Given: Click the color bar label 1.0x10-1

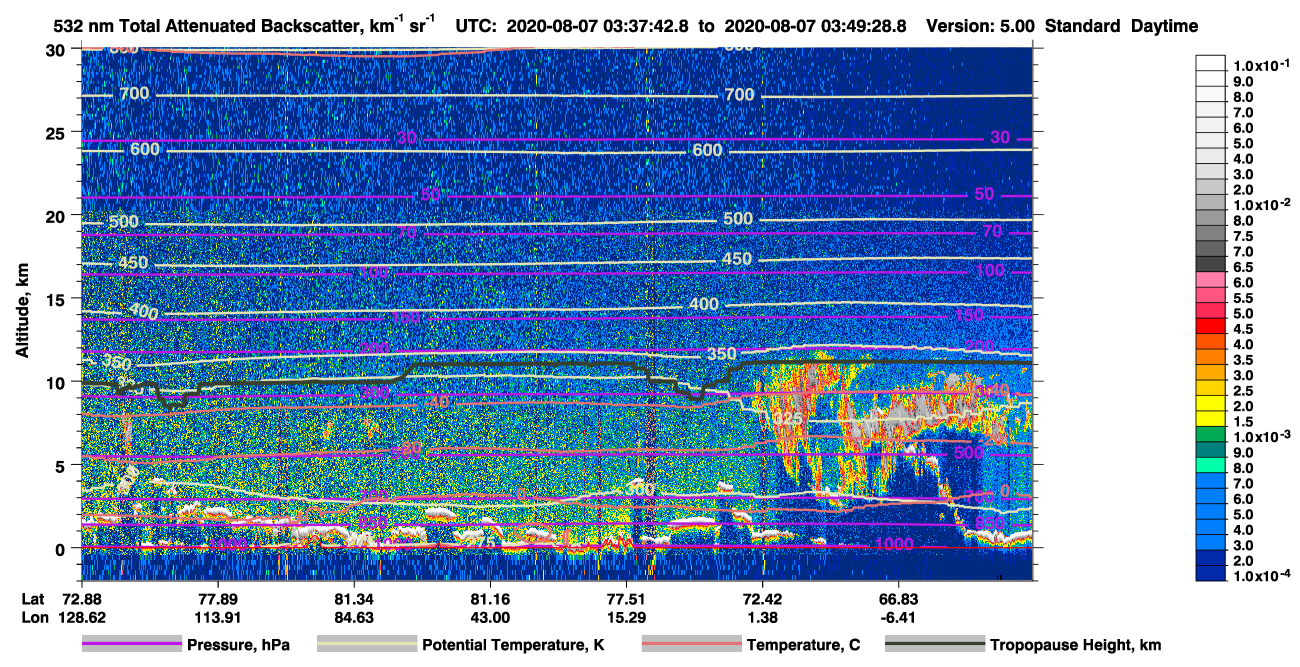Looking at the screenshot, I should point(1263,64).
